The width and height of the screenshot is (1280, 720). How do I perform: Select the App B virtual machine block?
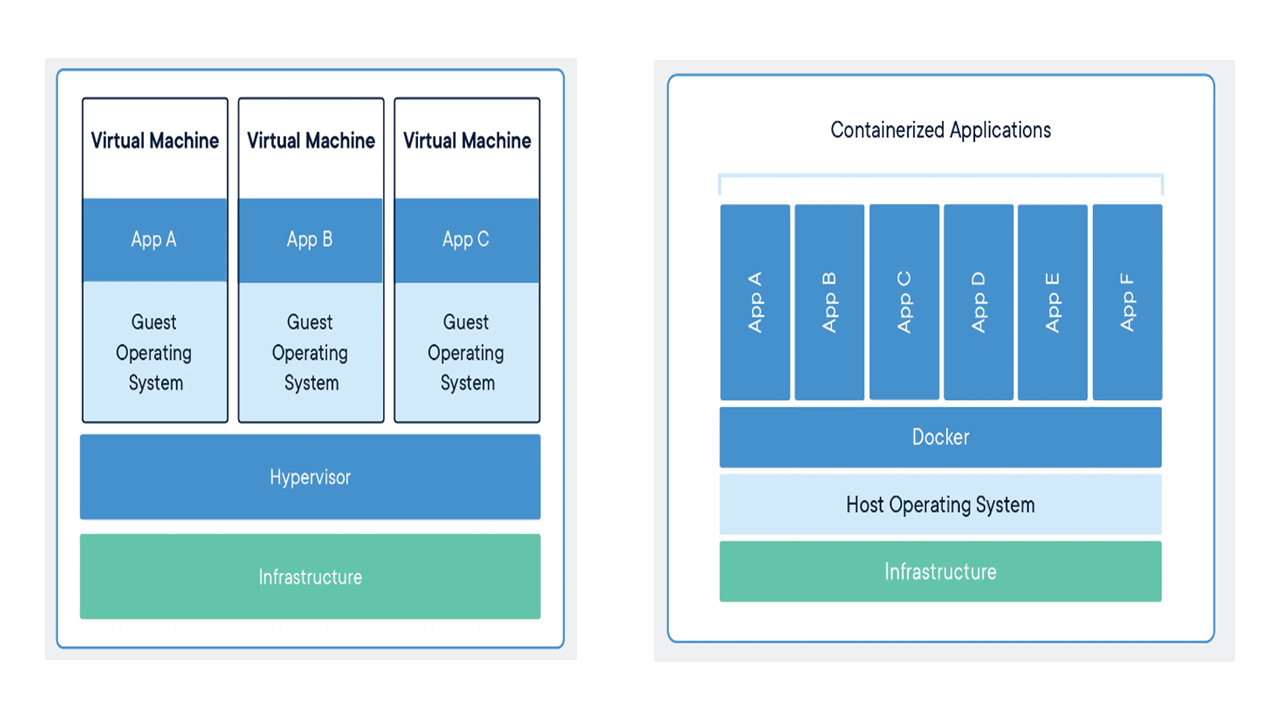click(311, 240)
